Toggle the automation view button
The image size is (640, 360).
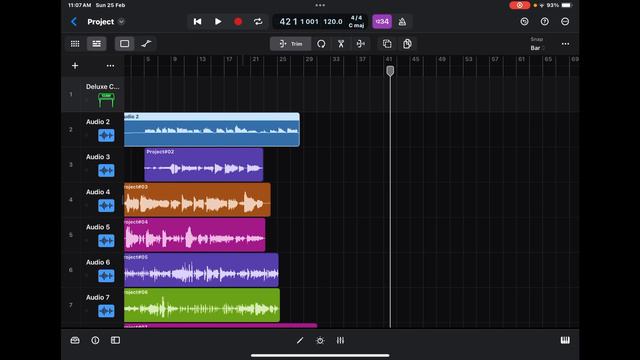(x=146, y=44)
